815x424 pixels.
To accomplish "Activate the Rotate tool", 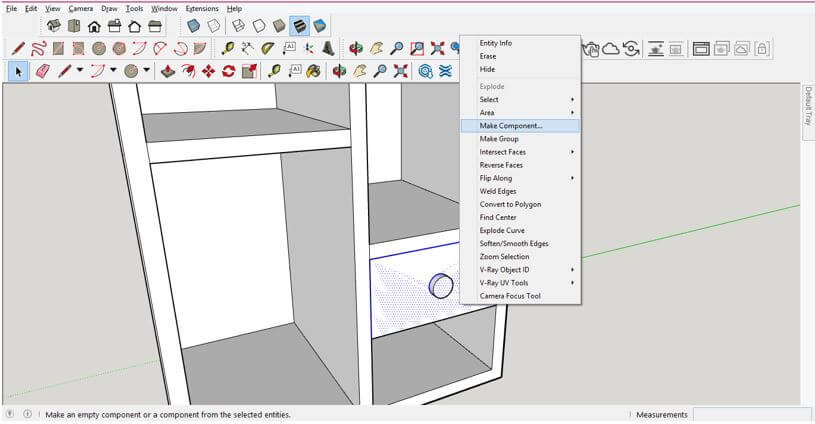I will point(229,71).
